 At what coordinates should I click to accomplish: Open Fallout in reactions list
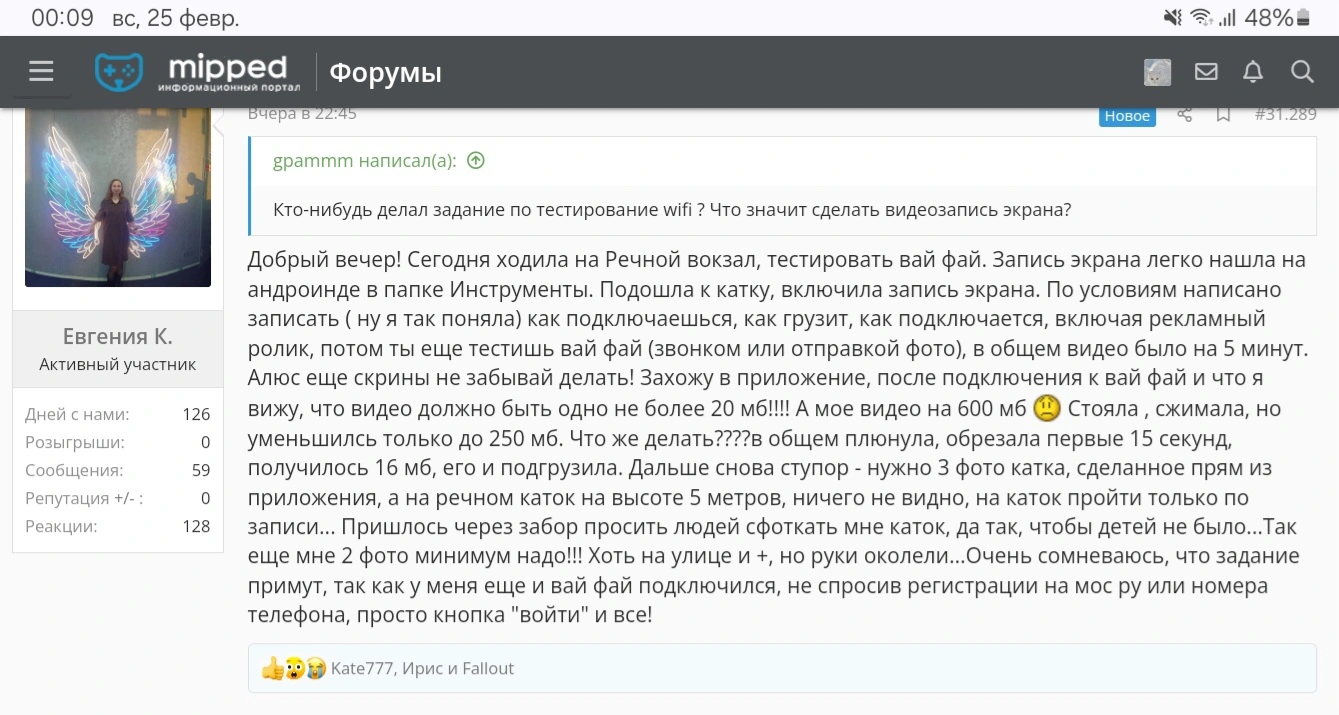pos(488,668)
